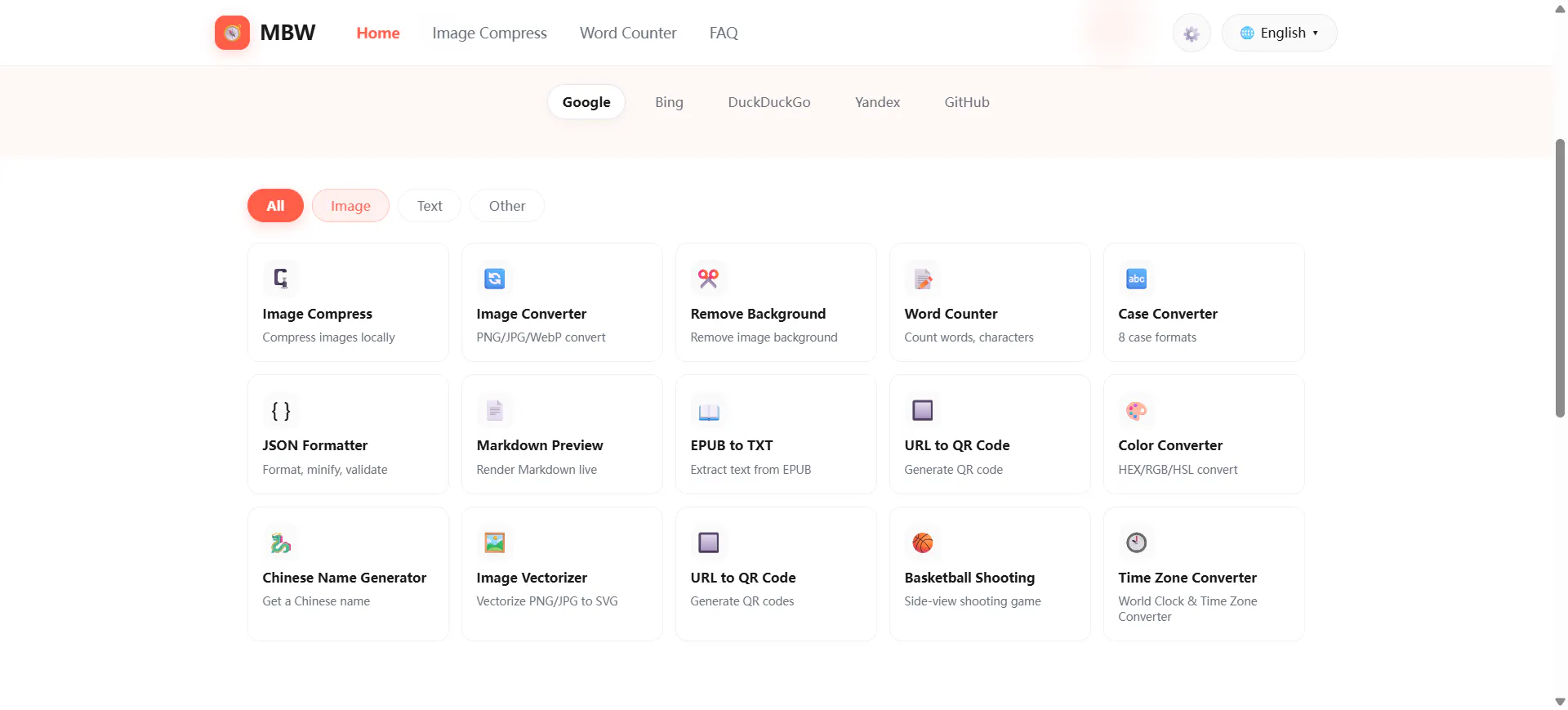Open the Remove Background tool title

[758, 314]
